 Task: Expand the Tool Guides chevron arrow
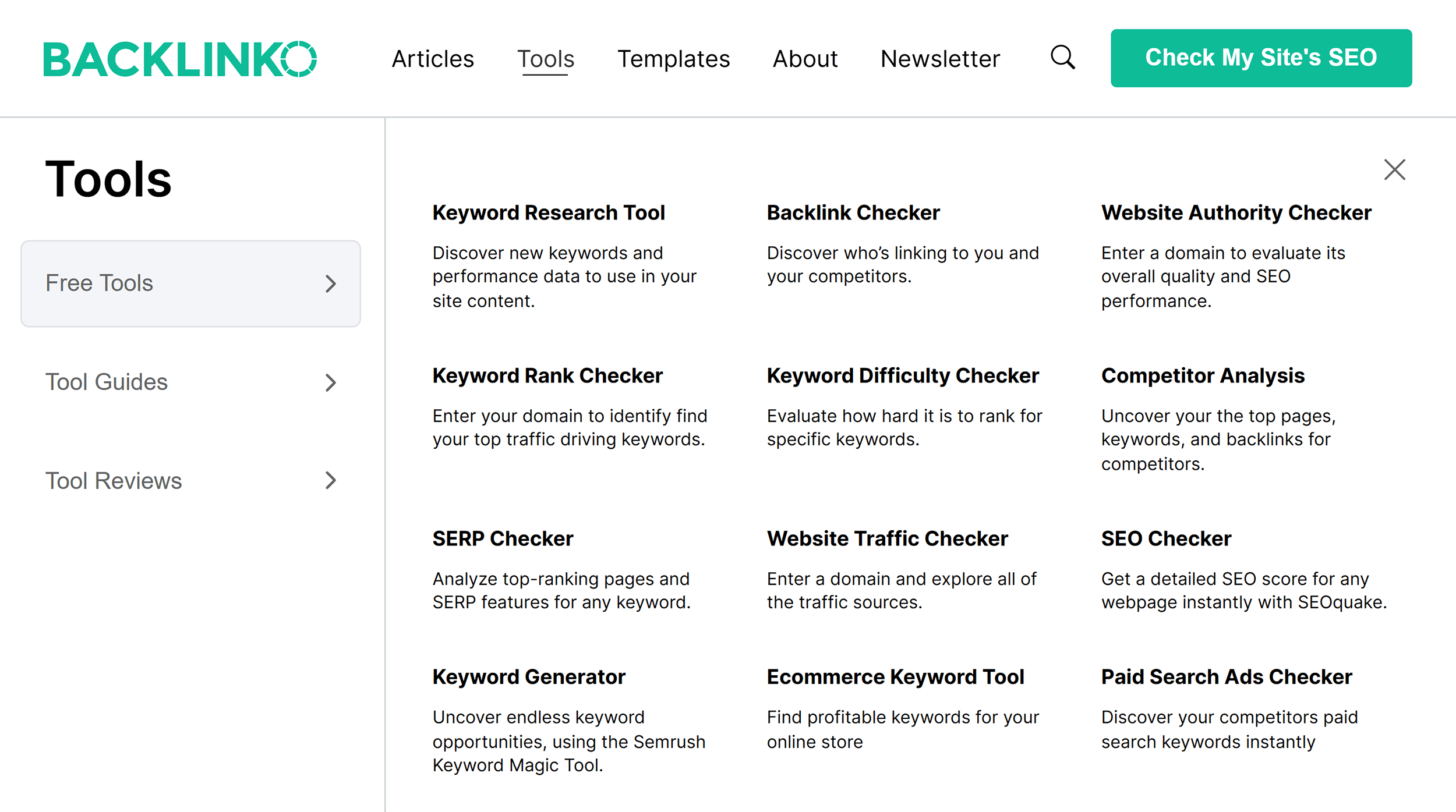[331, 382]
